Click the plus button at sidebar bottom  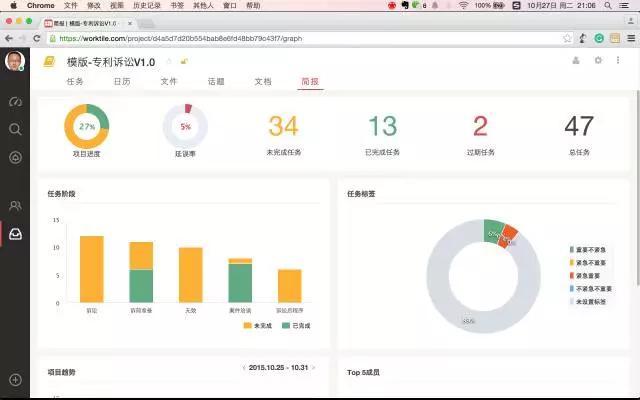pos(15,380)
